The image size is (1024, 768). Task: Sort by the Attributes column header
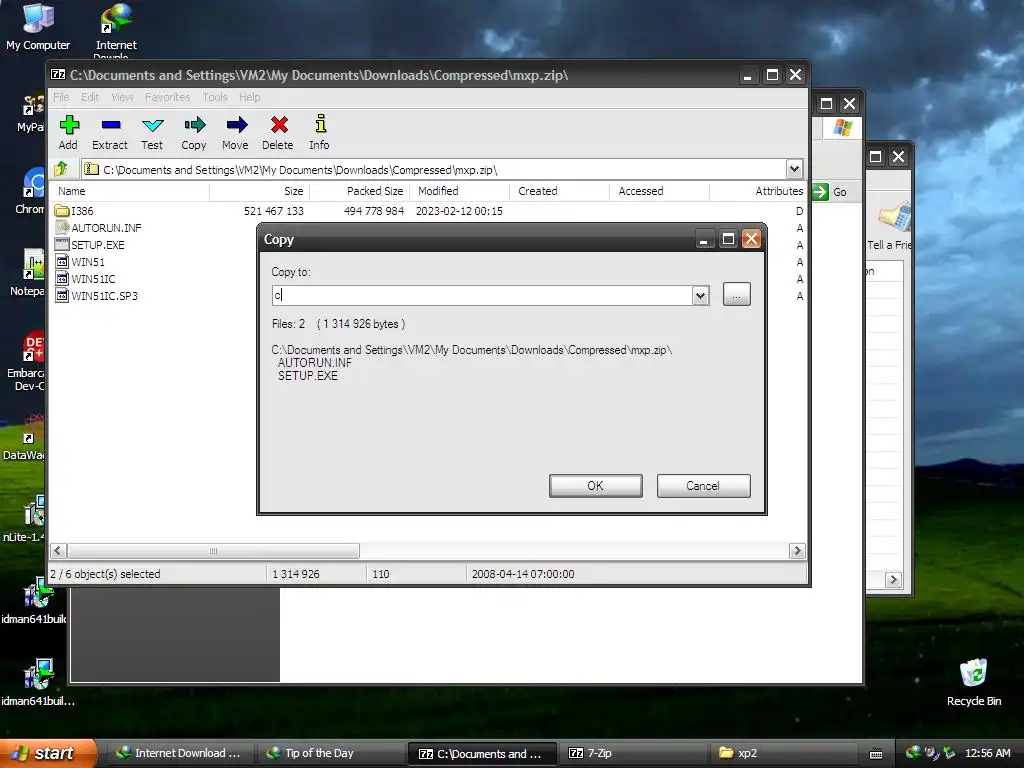pyautogui.click(x=758, y=191)
